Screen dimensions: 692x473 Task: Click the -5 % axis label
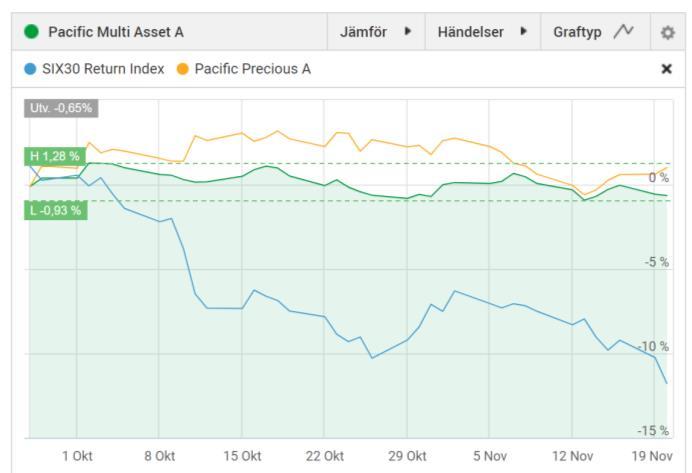coord(657,262)
